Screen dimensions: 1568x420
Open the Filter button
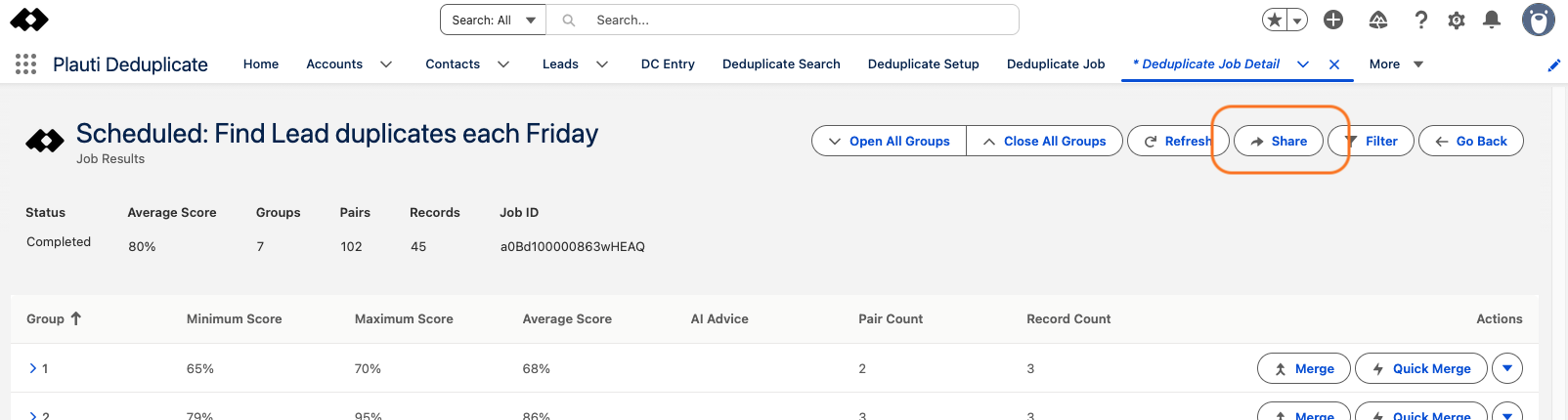pos(1371,141)
